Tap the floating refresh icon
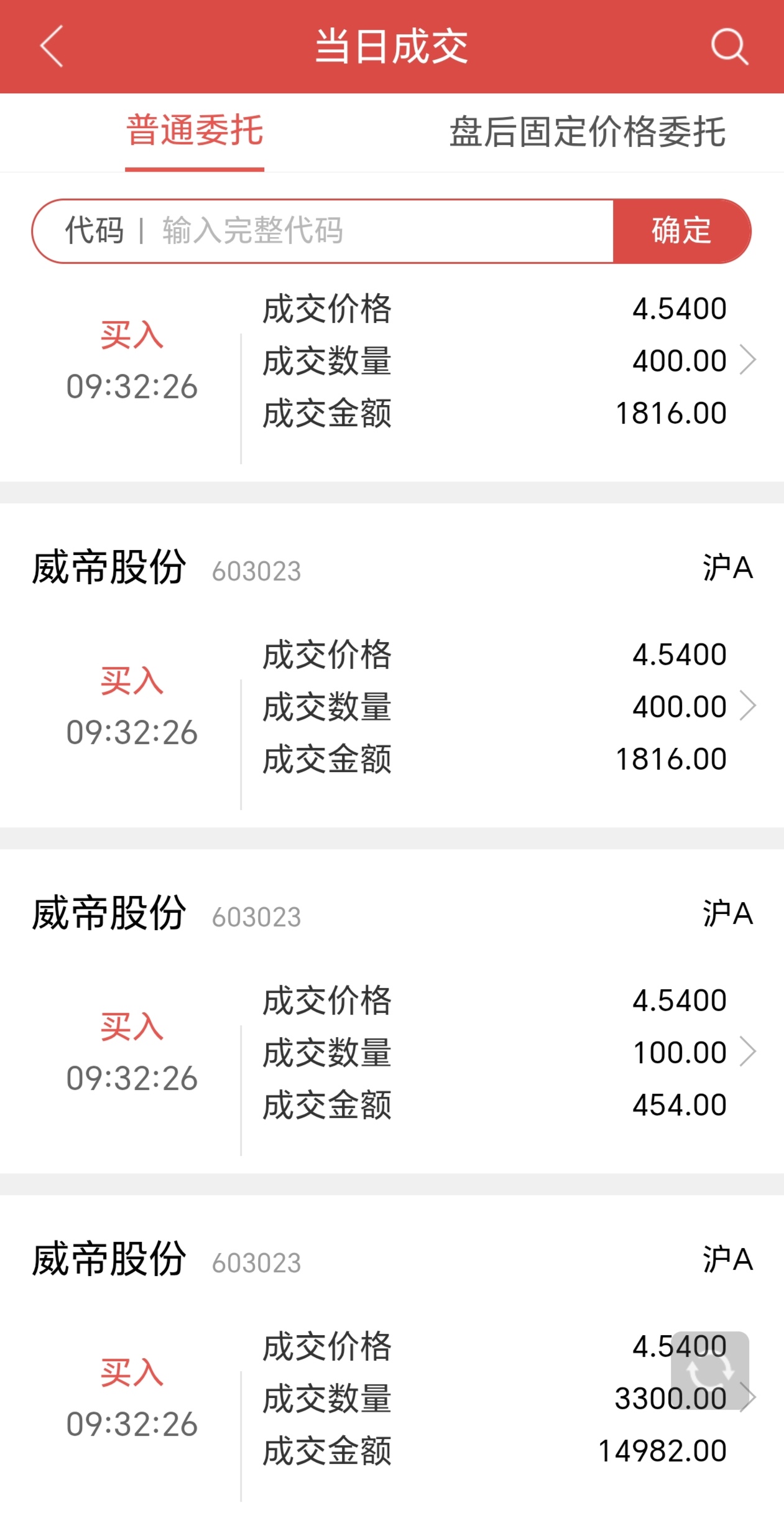The image size is (784, 1513). click(709, 1370)
